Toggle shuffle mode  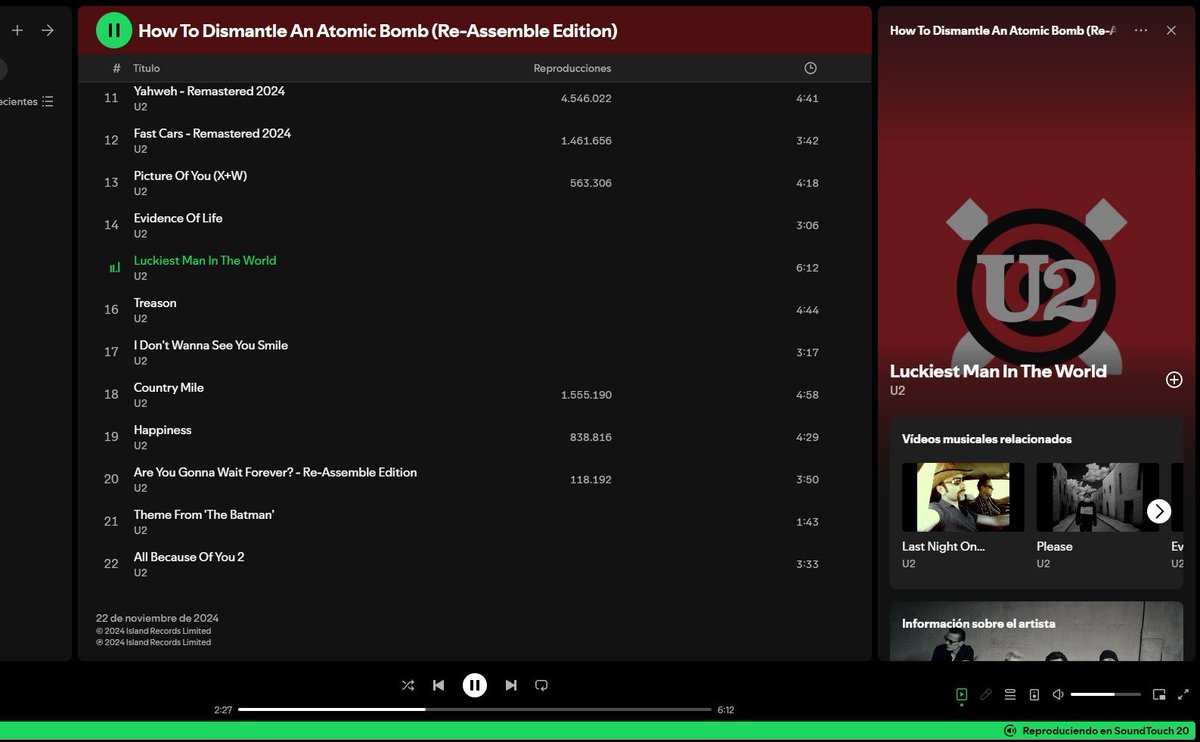(x=408, y=685)
